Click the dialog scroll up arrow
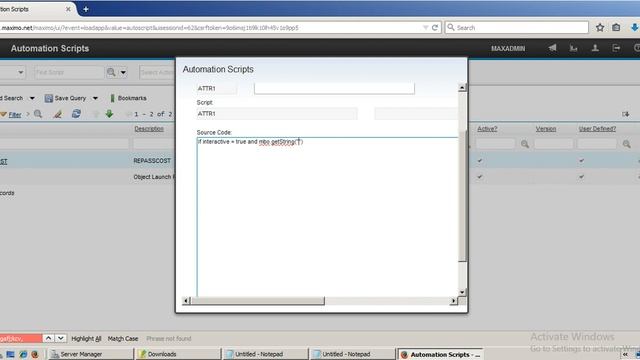This screenshot has height=360, width=640. (462, 88)
